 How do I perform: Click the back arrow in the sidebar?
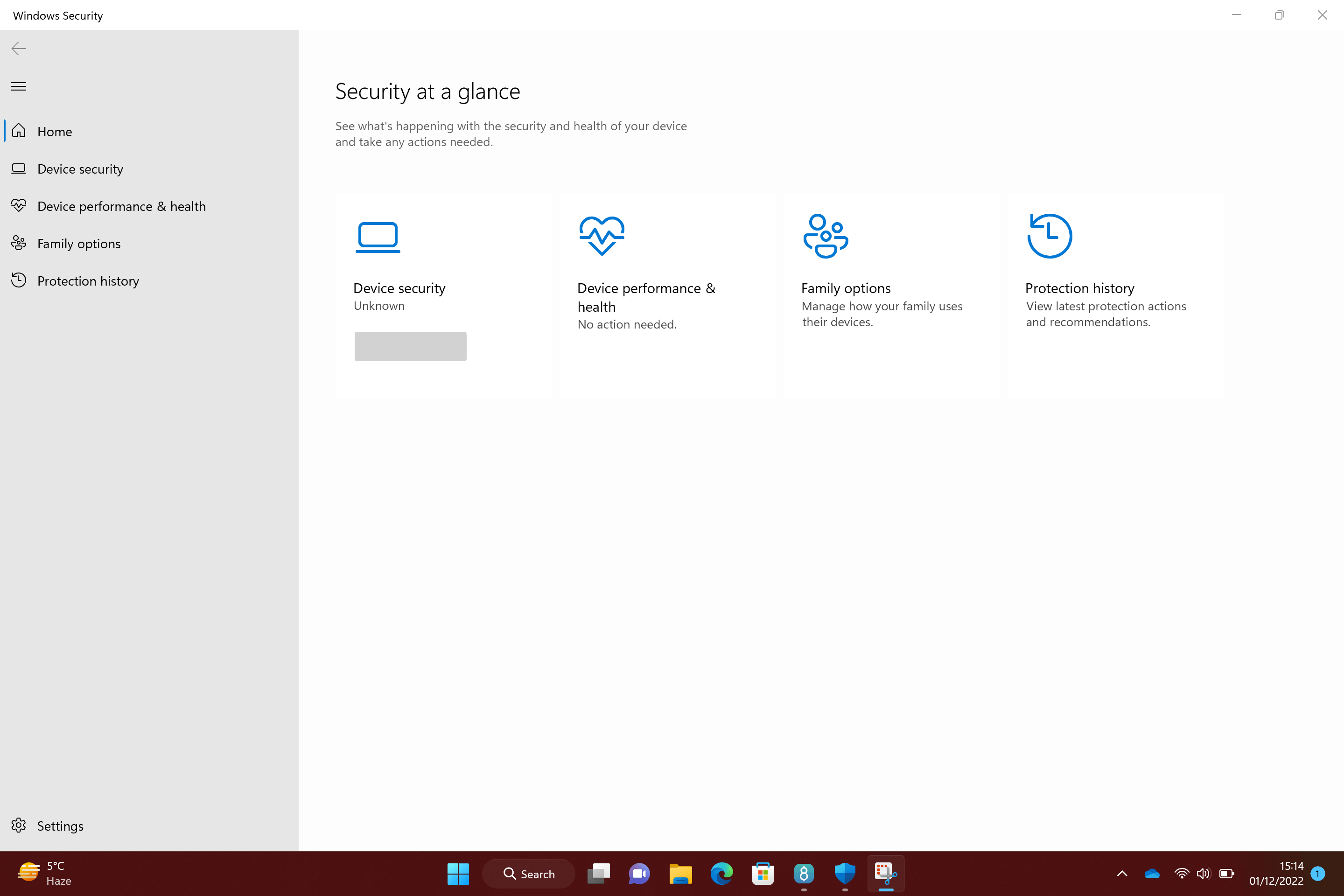click(x=19, y=49)
